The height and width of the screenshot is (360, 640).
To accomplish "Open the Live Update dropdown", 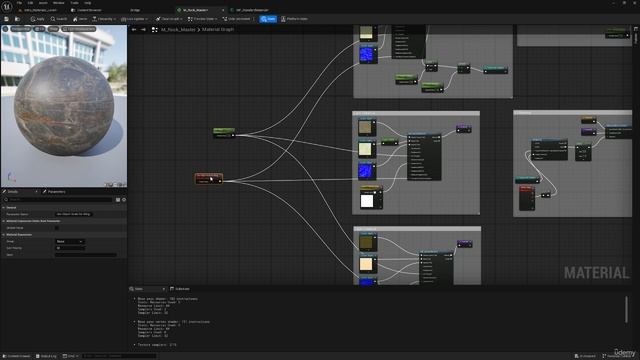I will [134, 19].
